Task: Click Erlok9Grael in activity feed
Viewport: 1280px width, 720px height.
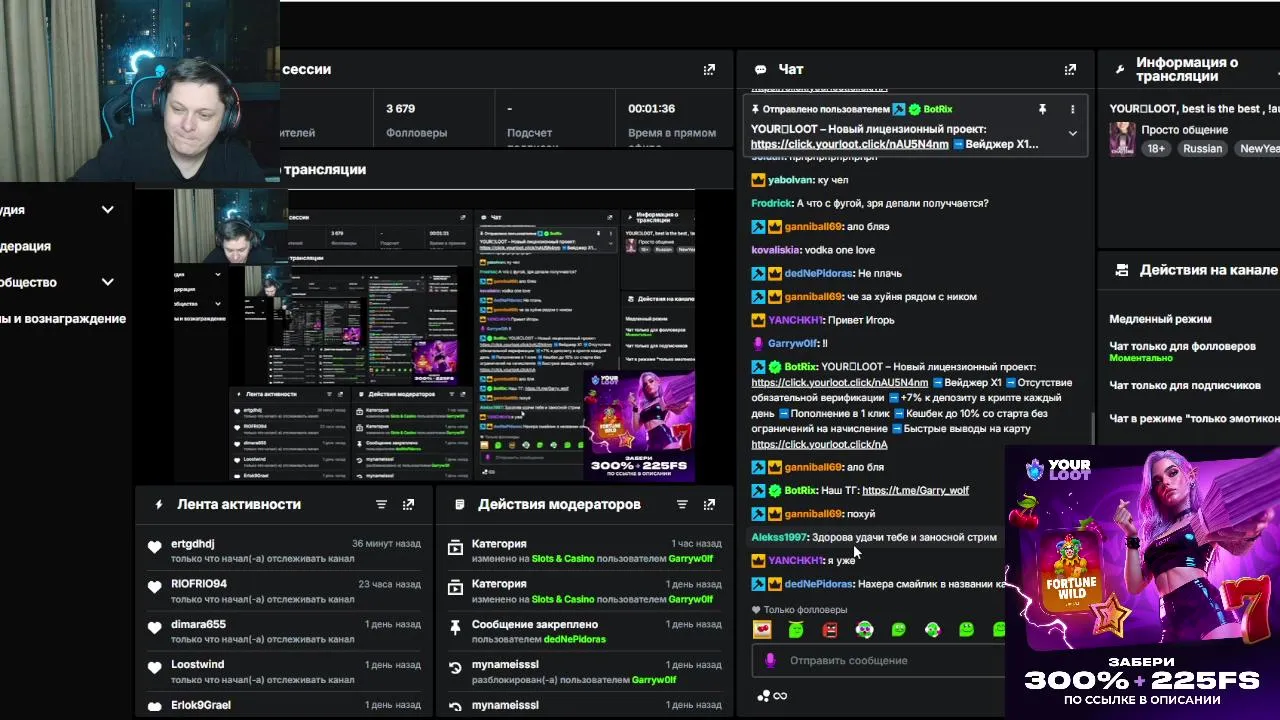Action: 200,705
